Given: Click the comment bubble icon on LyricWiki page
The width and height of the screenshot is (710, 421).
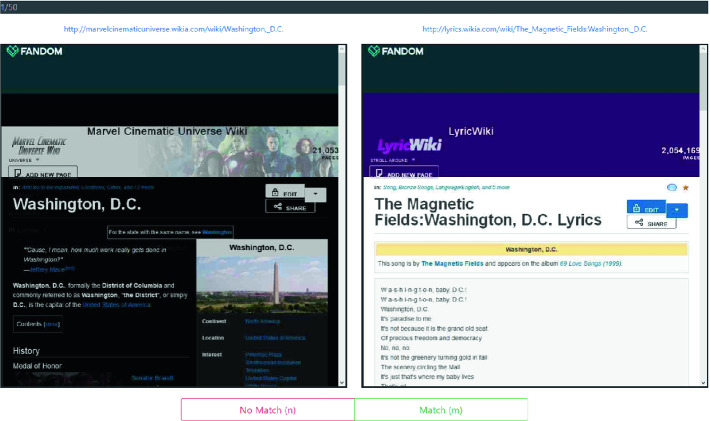Looking at the screenshot, I should 670,187.
